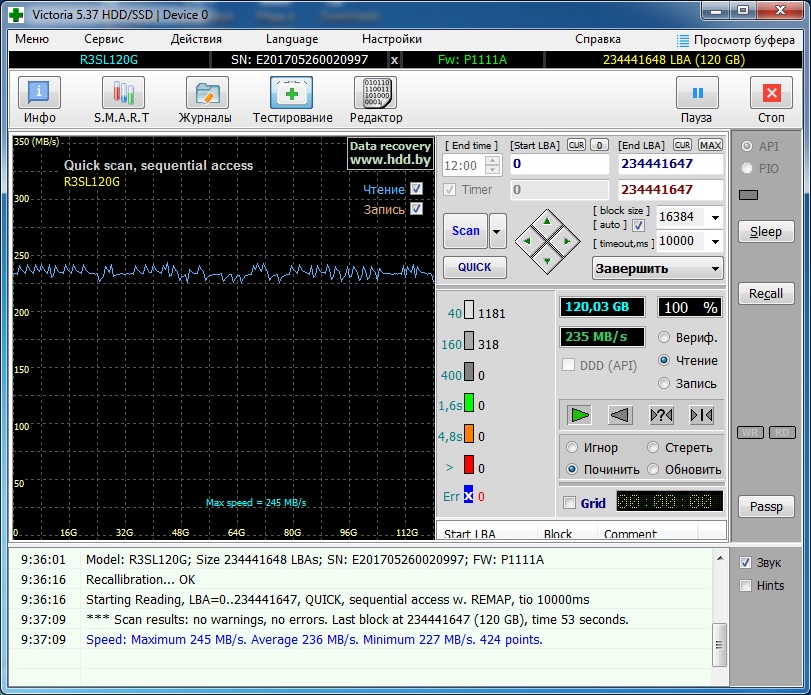
Task: Click the MAX button next to End LBA
Action: [x=710, y=145]
